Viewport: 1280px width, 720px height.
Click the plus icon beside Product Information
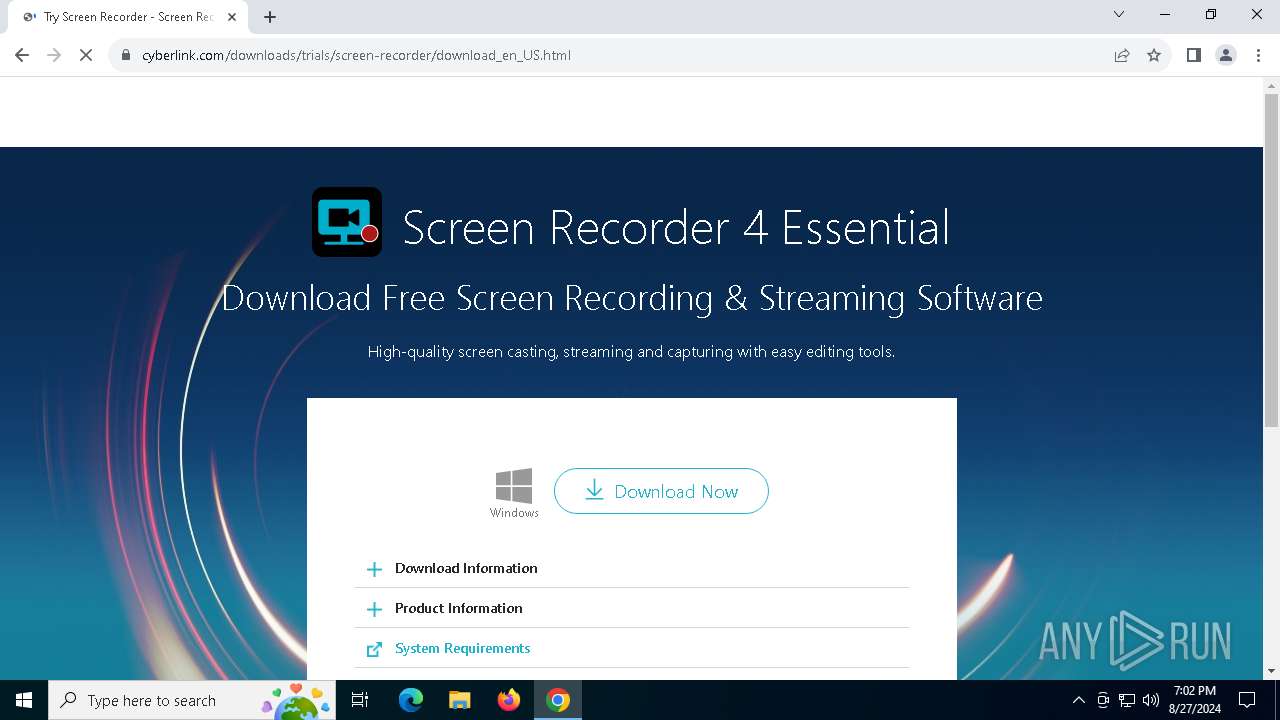tap(374, 609)
